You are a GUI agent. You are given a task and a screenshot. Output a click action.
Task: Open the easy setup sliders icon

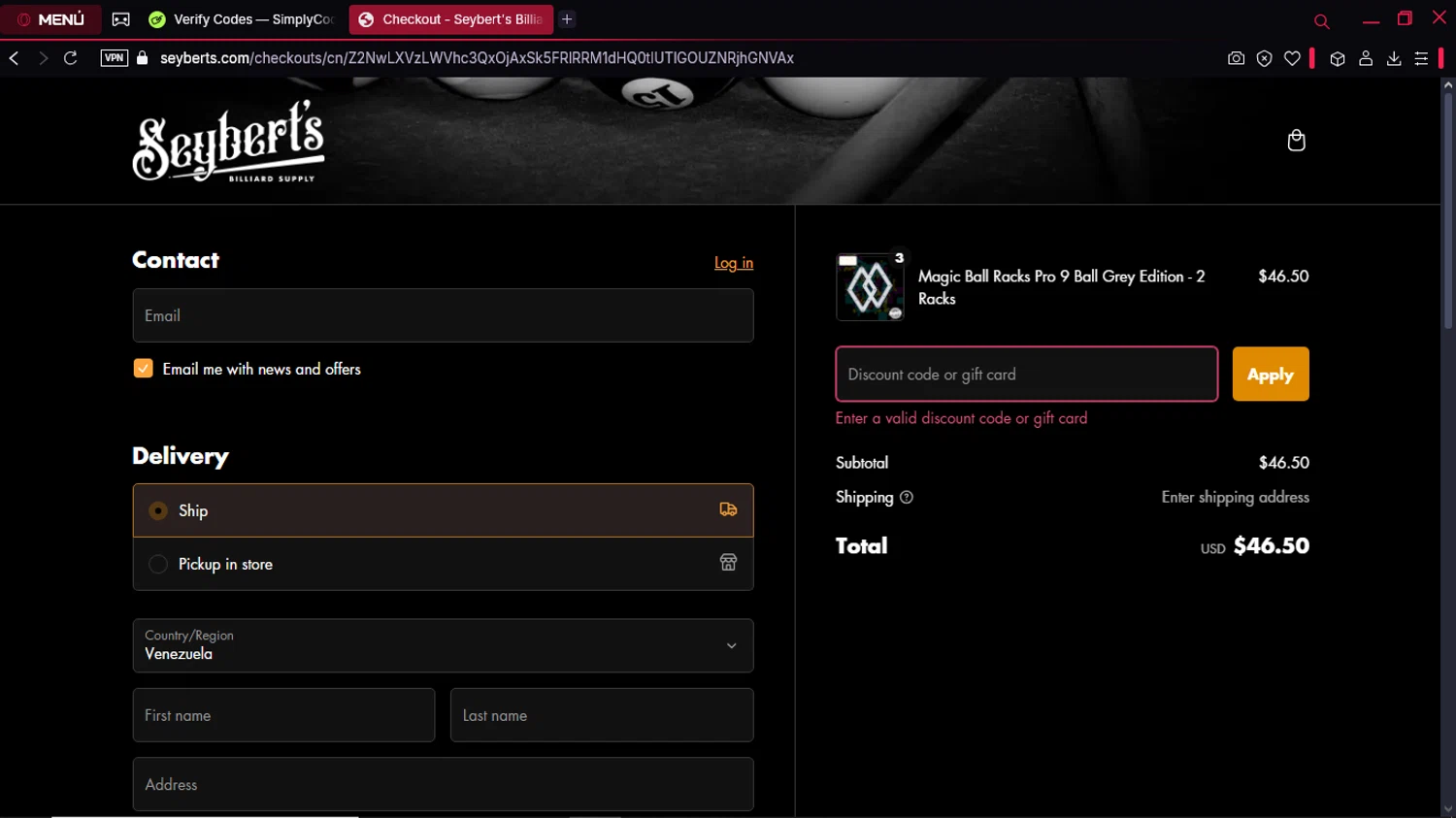(1421, 58)
